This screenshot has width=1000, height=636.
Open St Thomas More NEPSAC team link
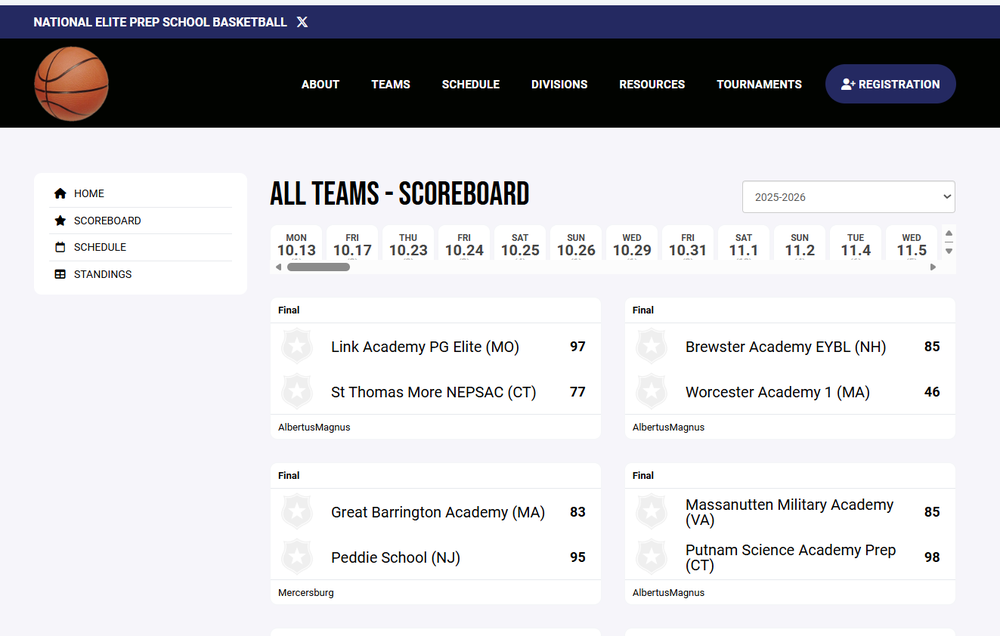click(x=433, y=392)
